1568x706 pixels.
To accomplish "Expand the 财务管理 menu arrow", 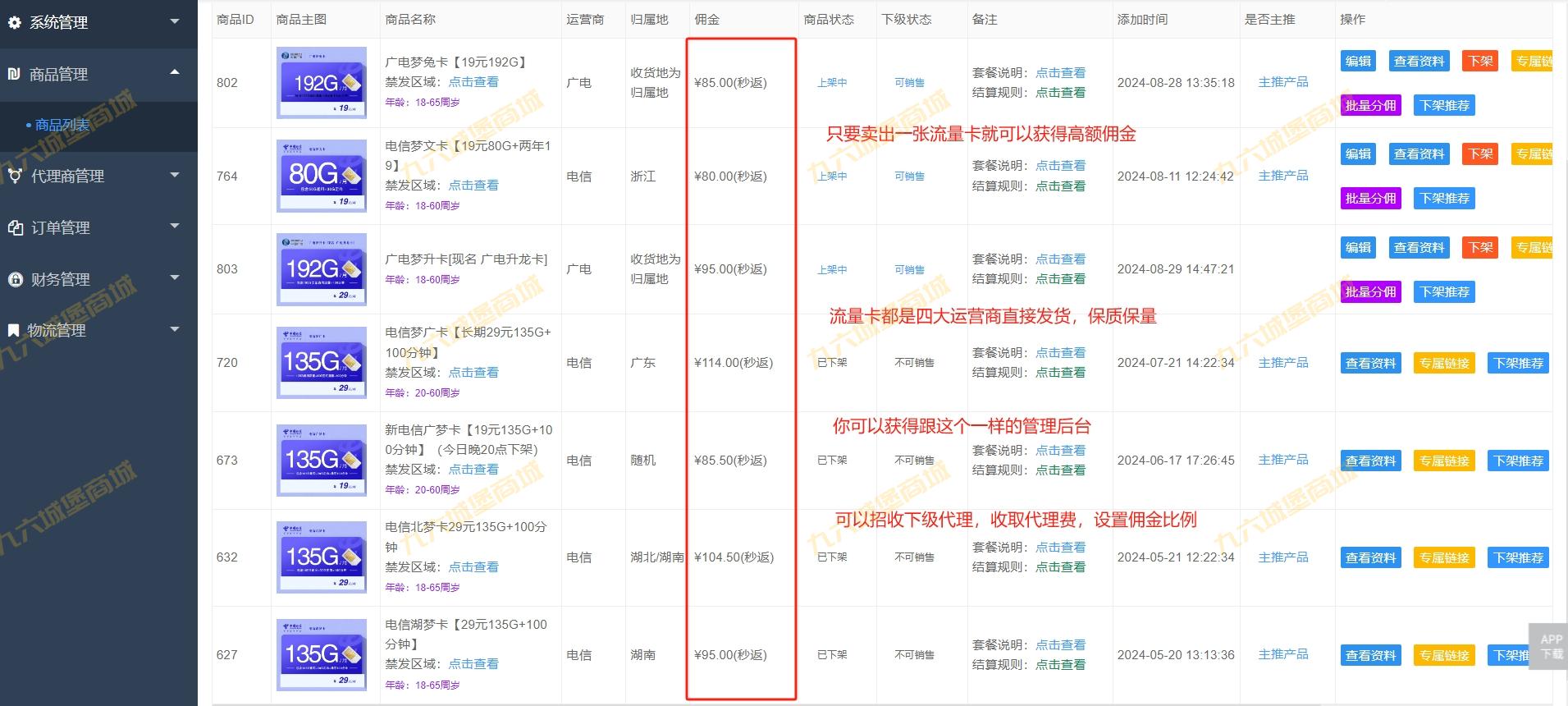I will [174, 277].
